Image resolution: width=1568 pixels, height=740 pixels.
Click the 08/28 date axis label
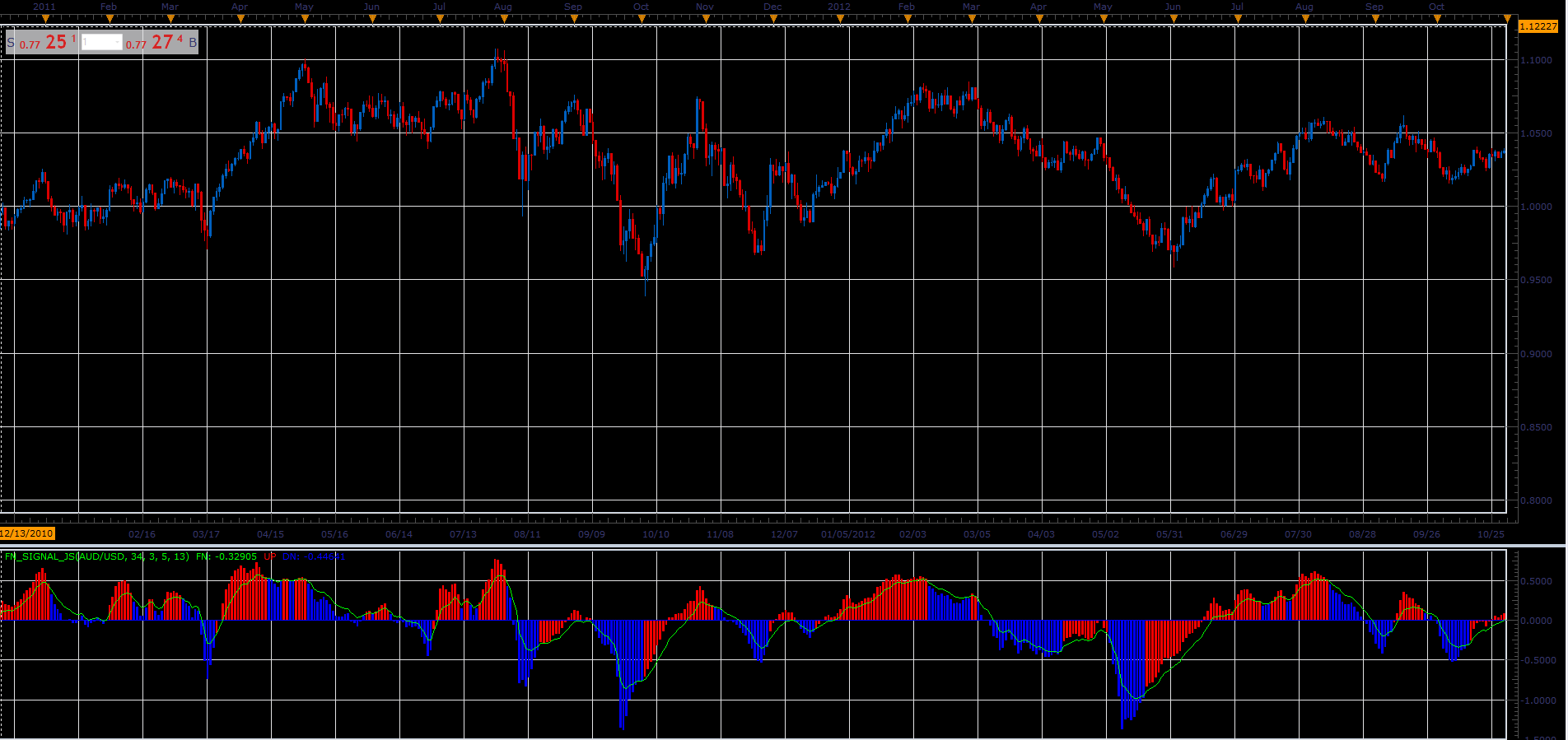point(1362,534)
